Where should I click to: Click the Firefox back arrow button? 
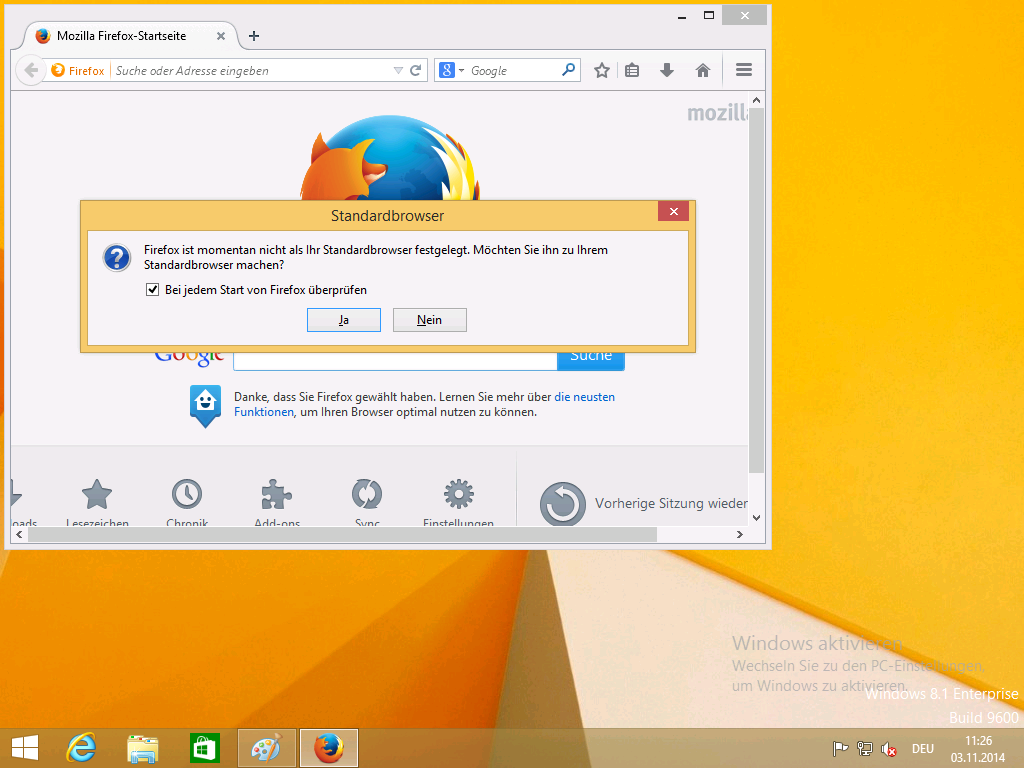point(31,71)
